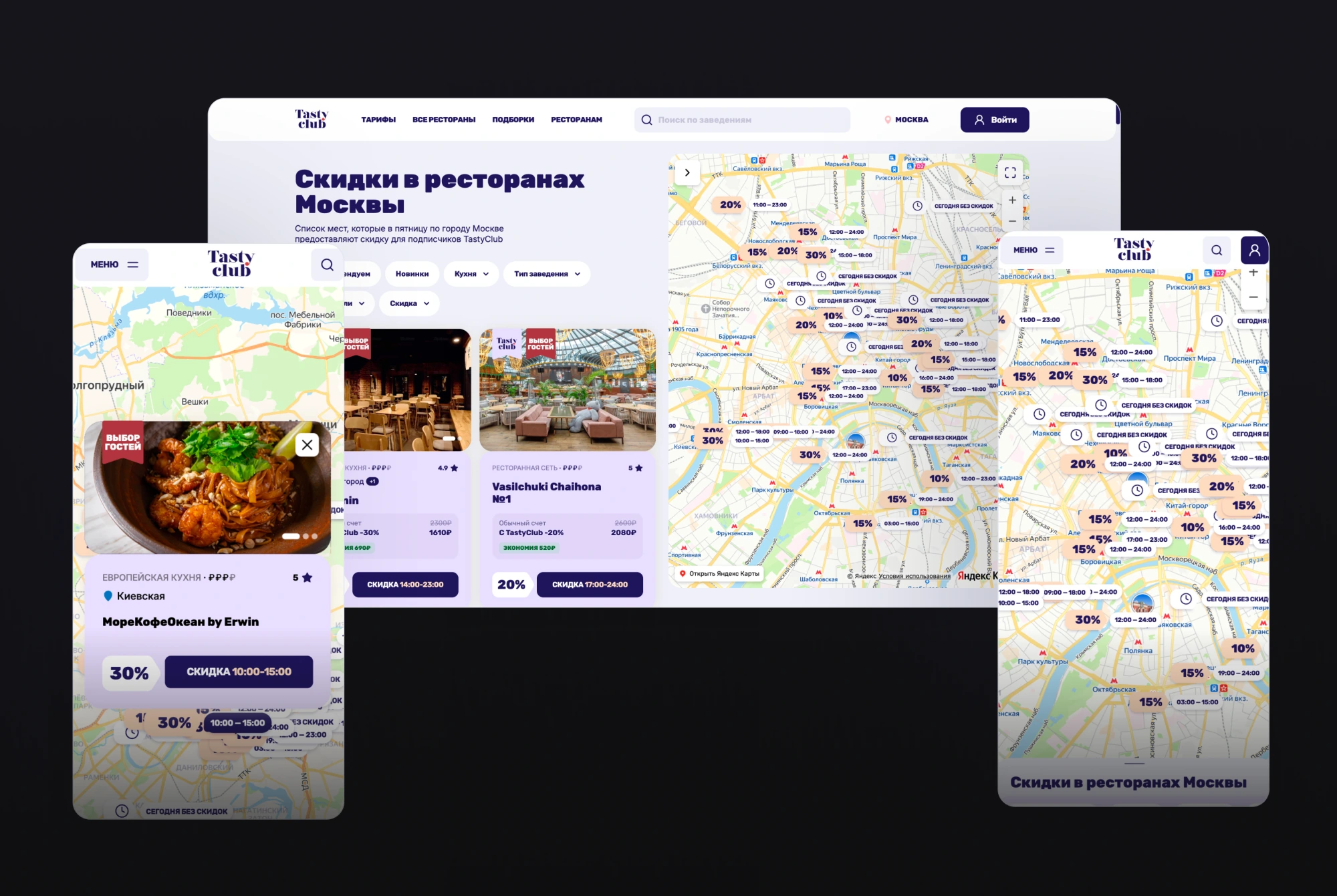Click clock icon of Сегодня без скидок near Рижский вокзал
Screen dimensions: 1337x896
click(917, 206)
